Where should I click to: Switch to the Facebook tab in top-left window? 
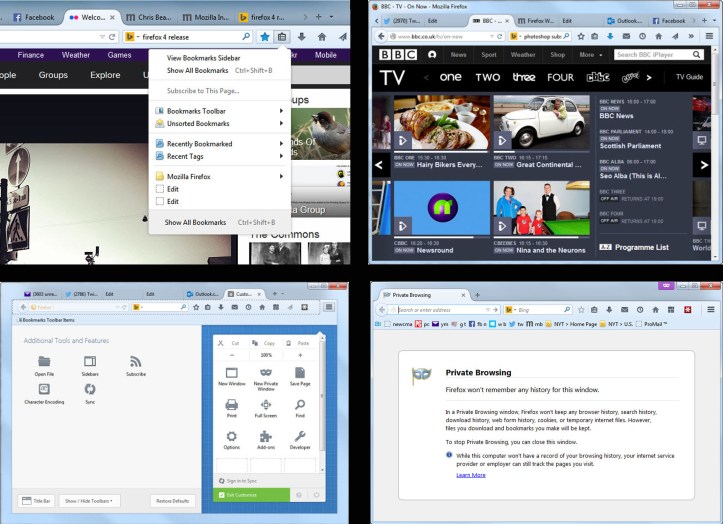[33, 17]
